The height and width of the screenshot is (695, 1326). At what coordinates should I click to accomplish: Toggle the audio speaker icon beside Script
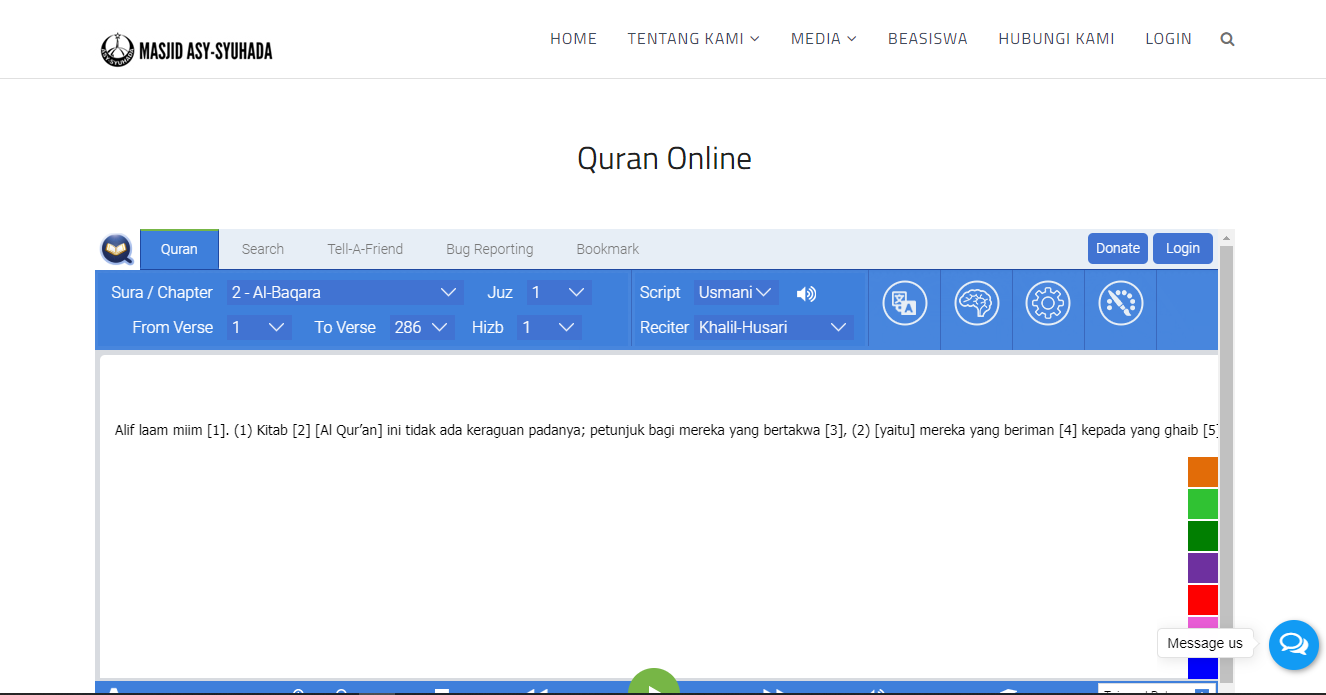pos(806,293)
